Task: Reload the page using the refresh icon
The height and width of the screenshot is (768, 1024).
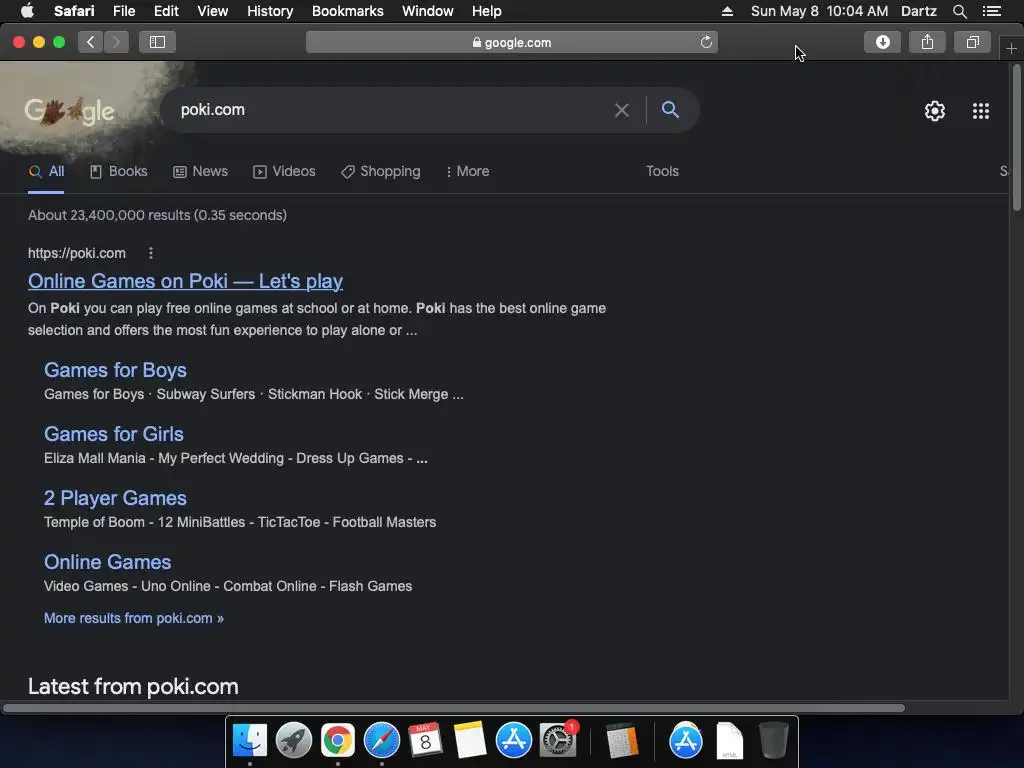Action: 706,42
